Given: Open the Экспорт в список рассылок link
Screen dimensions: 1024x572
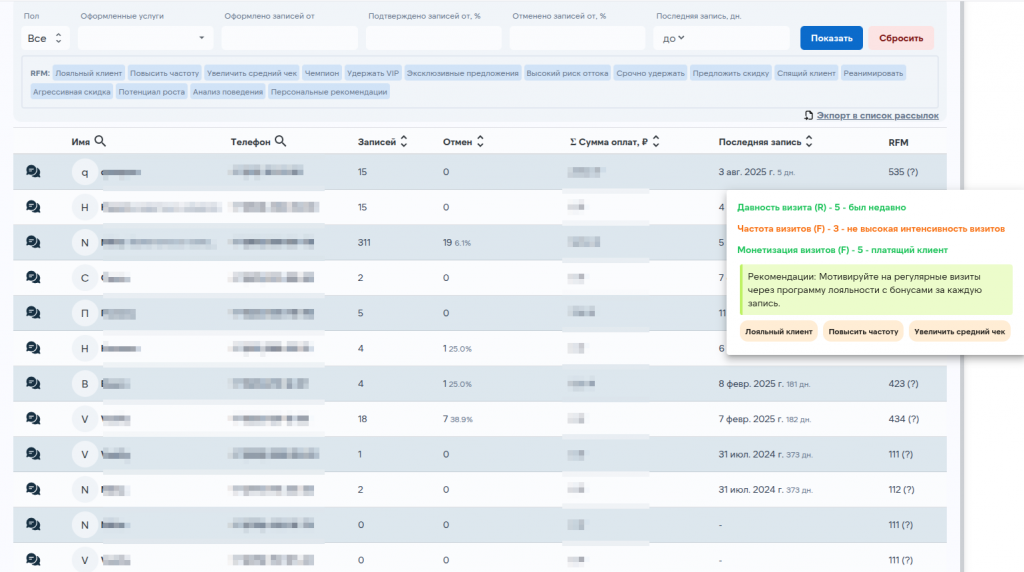Looking at the screenshot, I should tap(877, 116).
